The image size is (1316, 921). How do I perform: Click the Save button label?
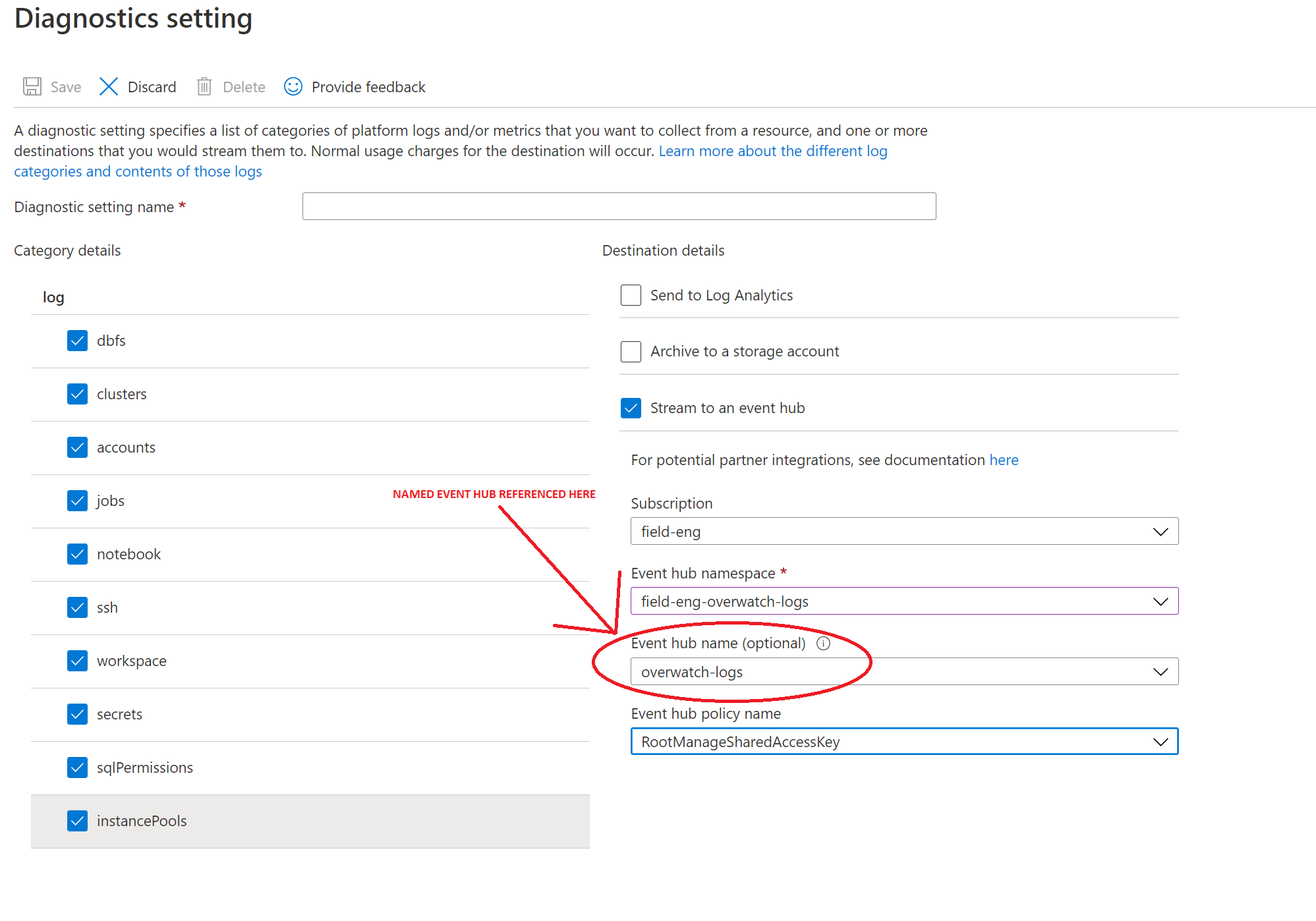(x=66, y=87)
